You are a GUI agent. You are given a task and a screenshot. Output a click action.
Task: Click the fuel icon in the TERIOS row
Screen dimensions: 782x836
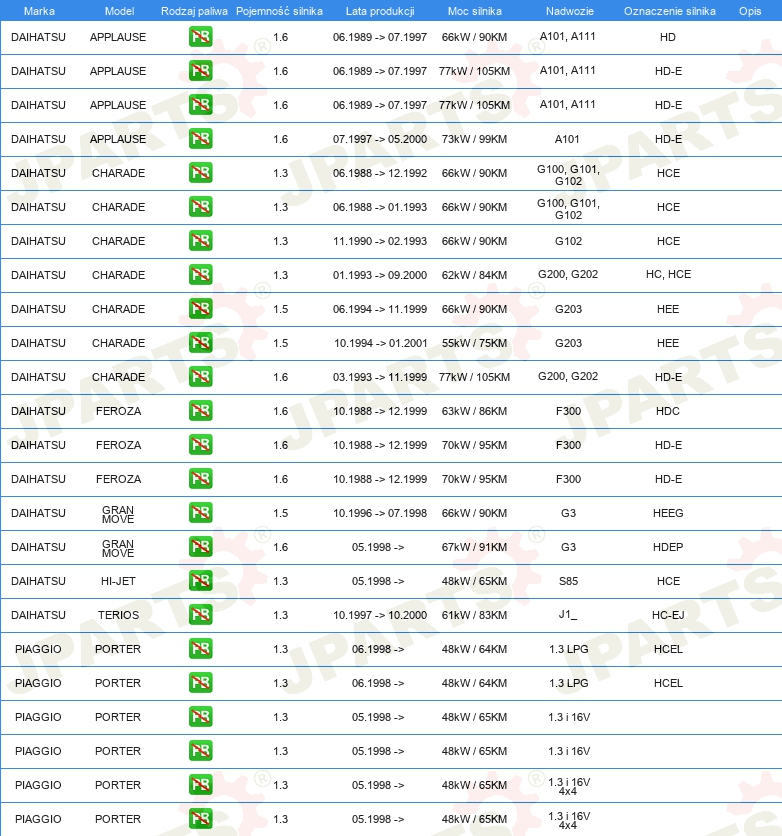pos(200,615)
